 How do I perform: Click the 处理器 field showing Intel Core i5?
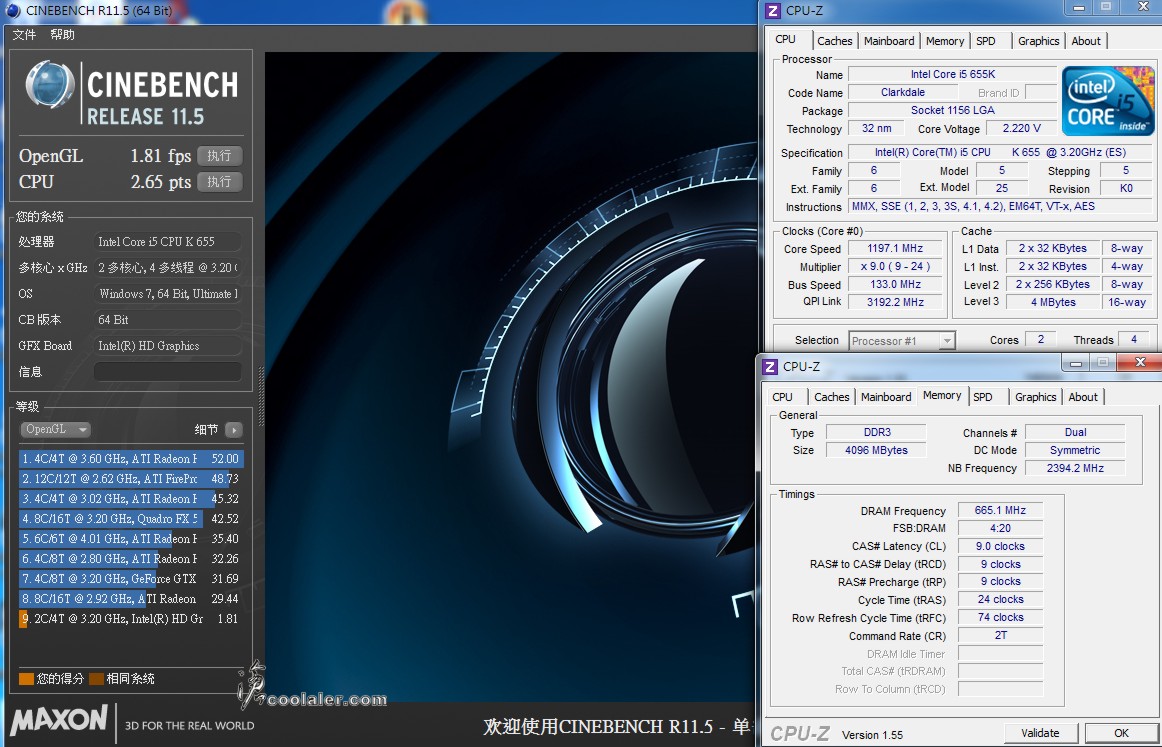coord(167,242)
